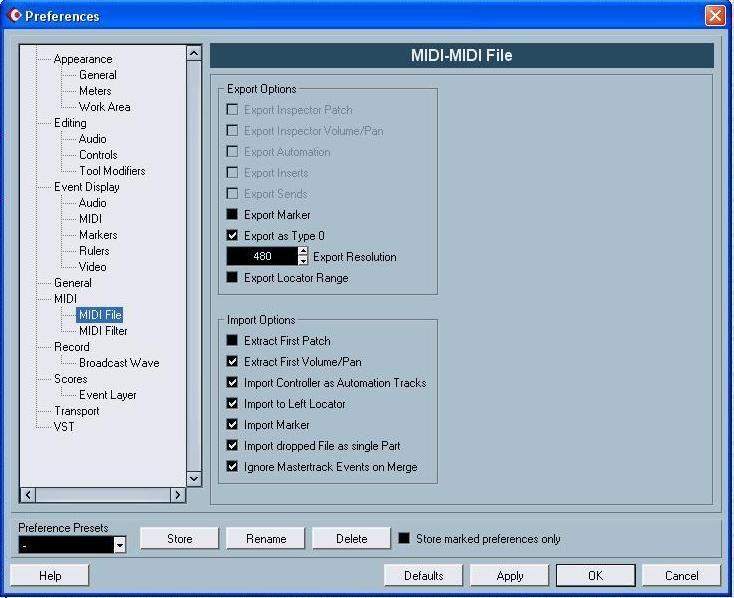Screen dimensions: 734x598
Task: Click the Delete preset button
Action: tap(352, 539)
